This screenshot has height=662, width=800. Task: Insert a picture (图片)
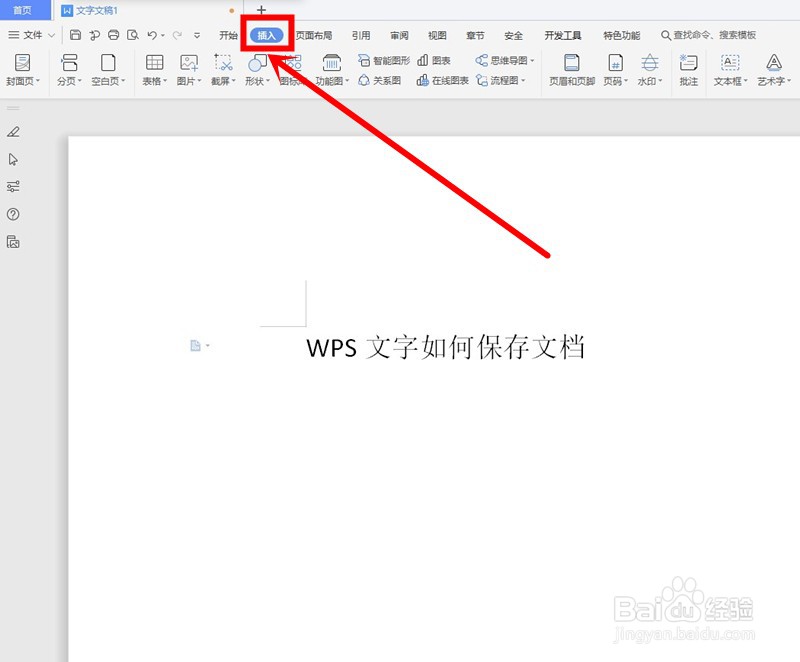189,69
